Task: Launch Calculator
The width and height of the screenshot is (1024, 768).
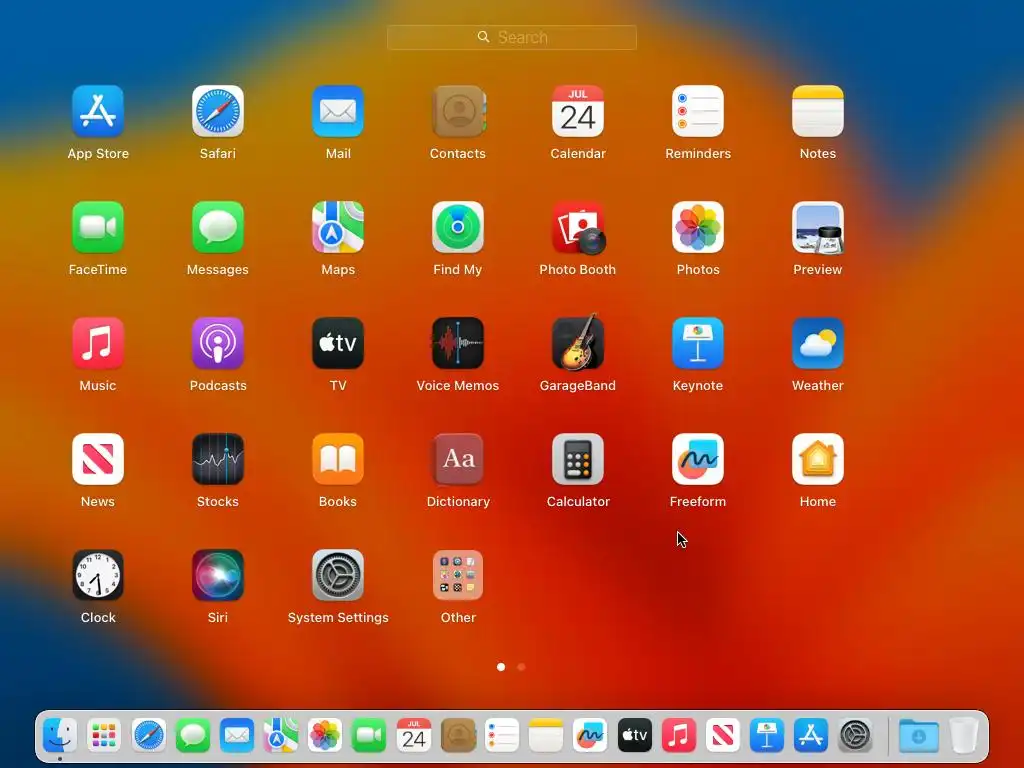Action: 578,459
